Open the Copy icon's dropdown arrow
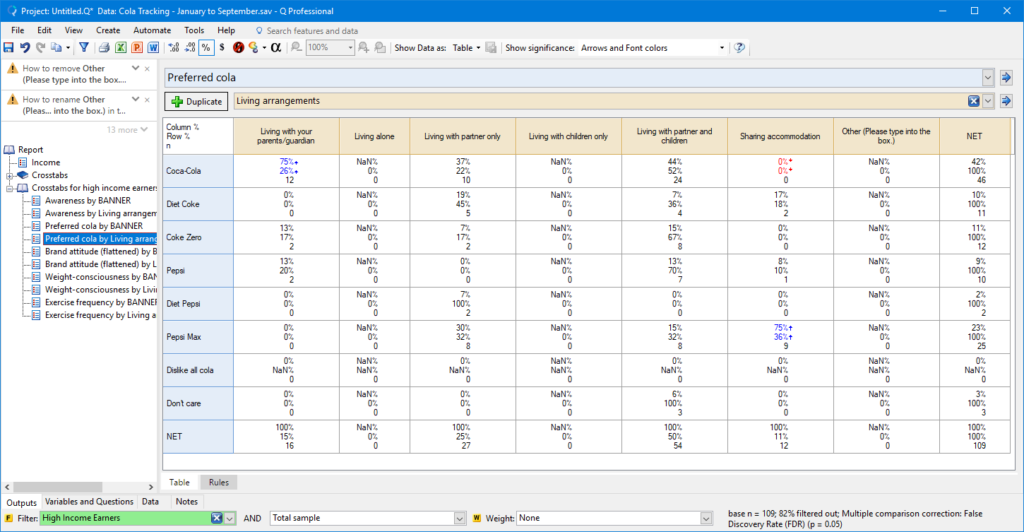Viewport: 1024px width, 532px height. [x=68, y=48]
